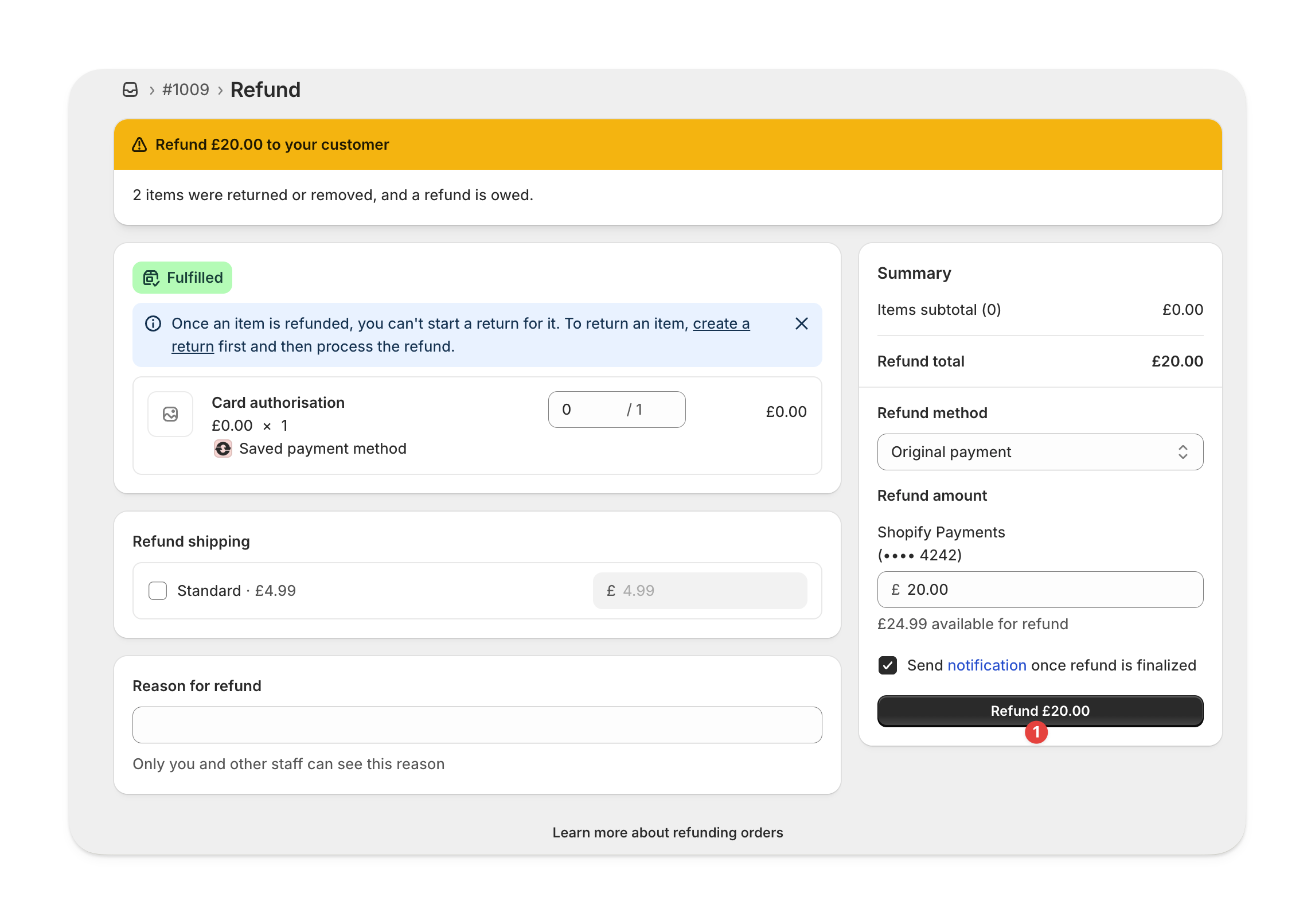The width and height of the screenshot is (1315, 924).
Task: Uncheck the send notification checkbox
Action: [x=887, y=665]
